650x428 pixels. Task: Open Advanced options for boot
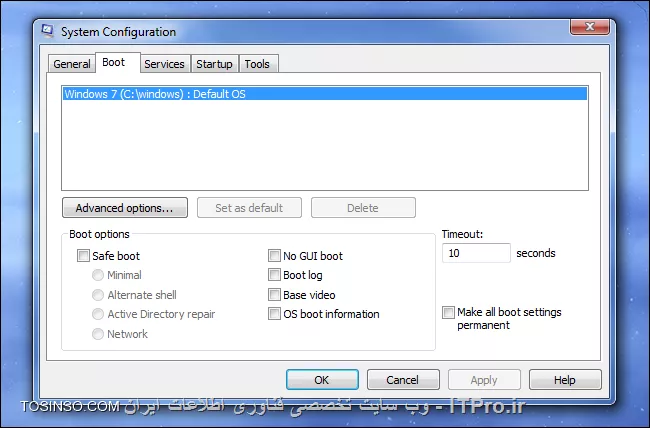point(125,207)
